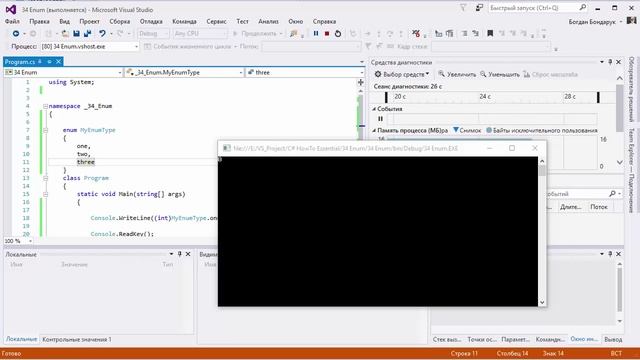Open the feedback icon in title bar
Image resolution: width=640 pixels, height=360 pixels.
coord(479,8)
